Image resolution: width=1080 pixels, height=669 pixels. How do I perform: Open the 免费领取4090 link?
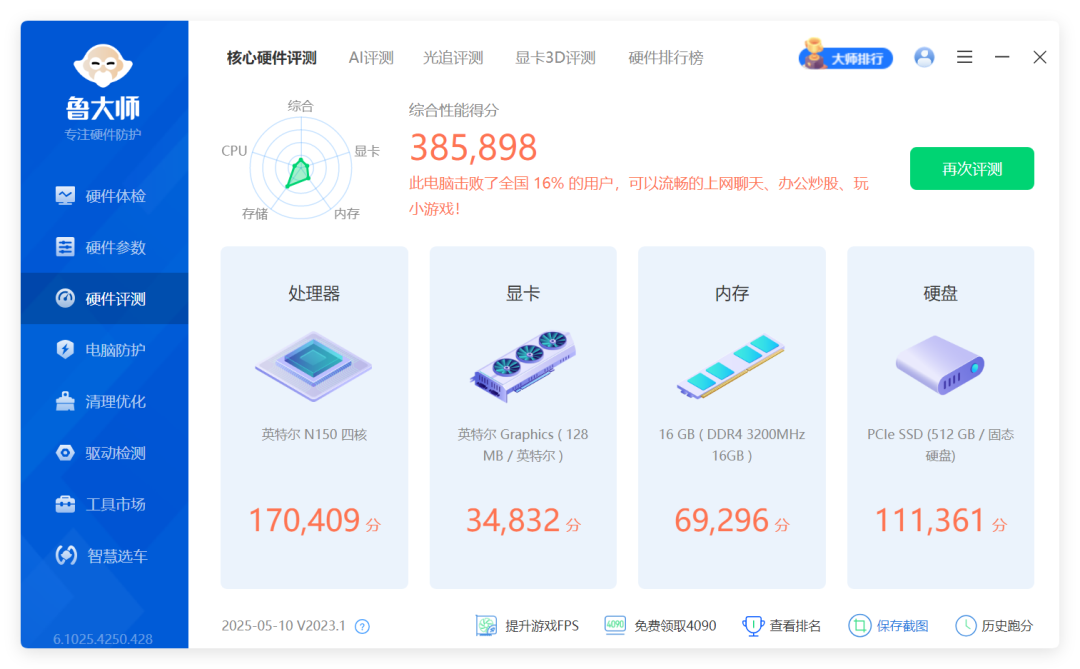(x=660, y=626)
